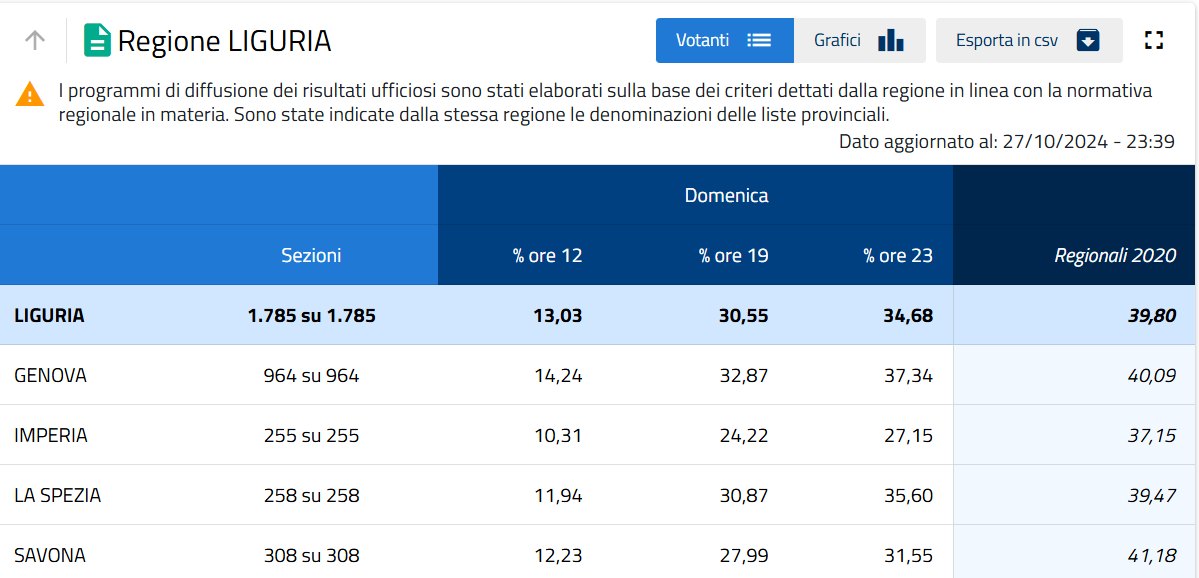The width and height of the screenshot is (1199, 578).
Task: Enter fullscreen with the expand icon
Action: 1154,40
